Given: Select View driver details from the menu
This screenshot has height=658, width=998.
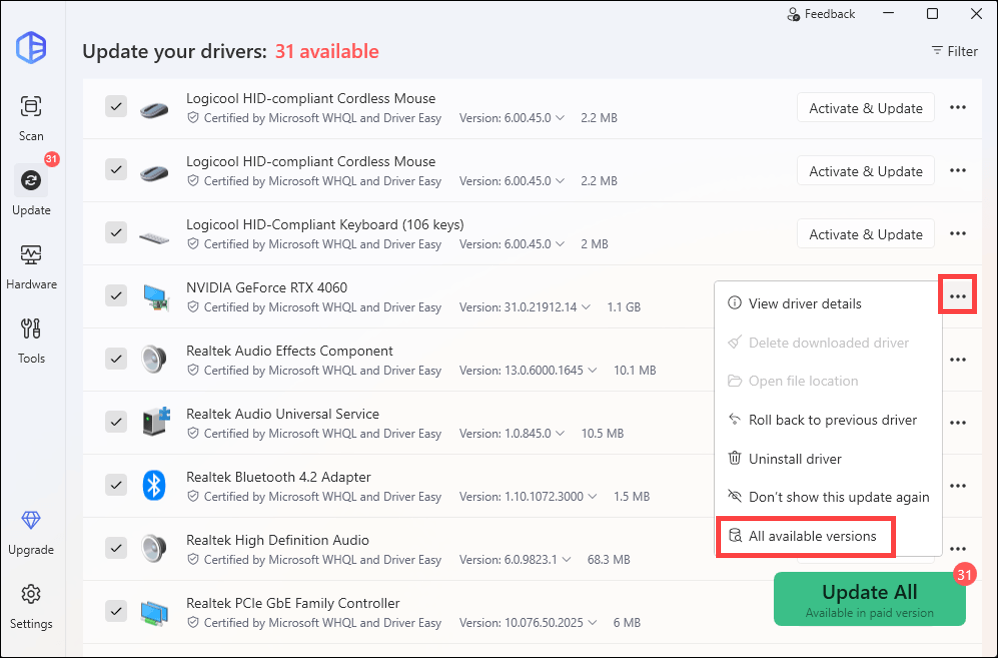Looking at the screenshot, I should 828,304.
